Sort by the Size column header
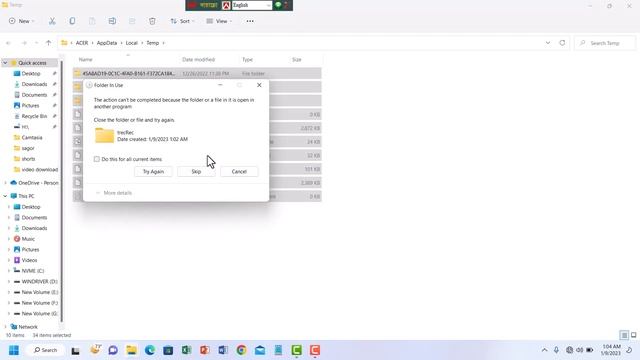The height and width of the screenshot is (360, 640). 297,60
